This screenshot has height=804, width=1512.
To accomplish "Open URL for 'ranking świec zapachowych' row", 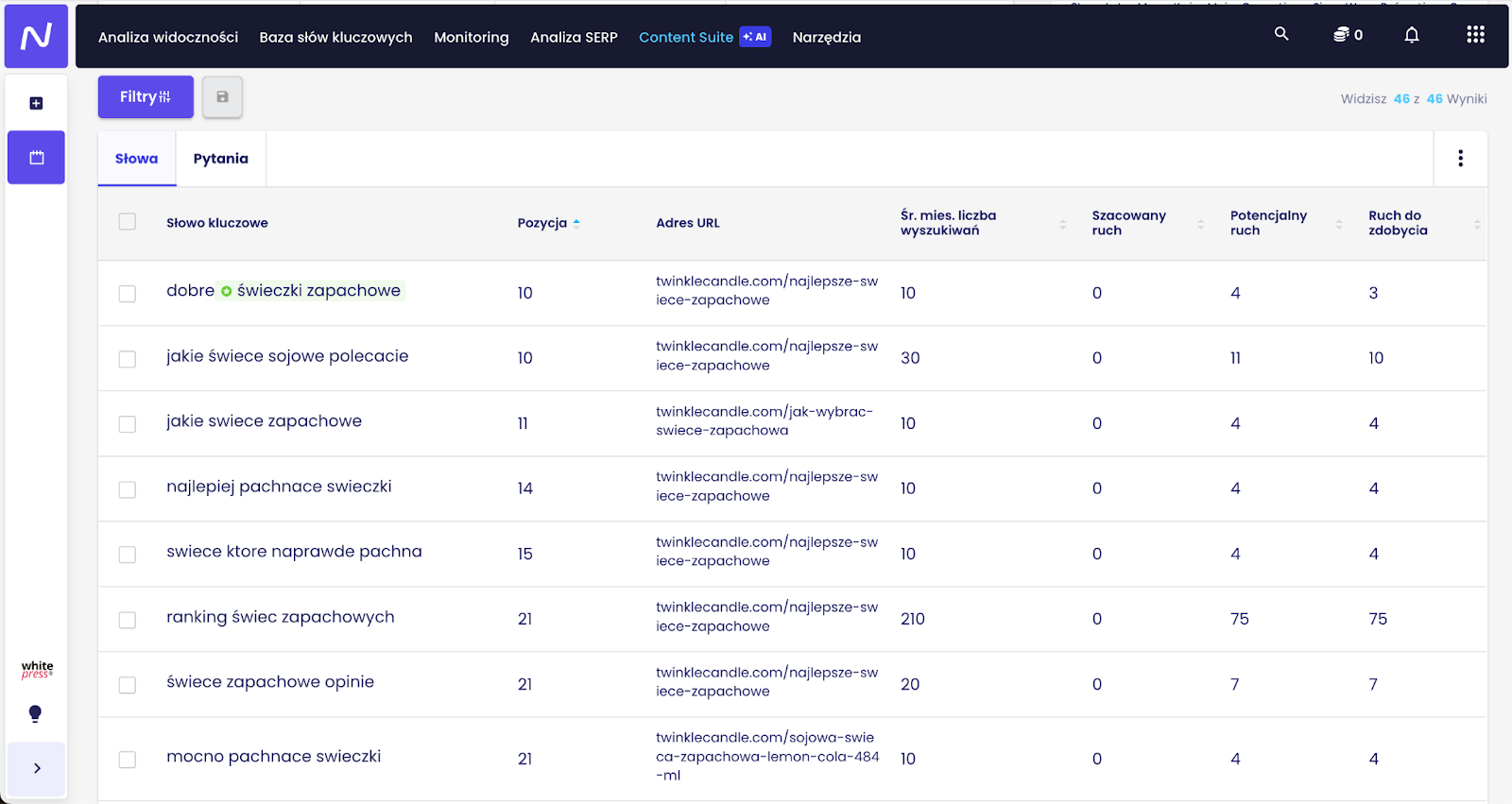I will (x=767, y=617).
